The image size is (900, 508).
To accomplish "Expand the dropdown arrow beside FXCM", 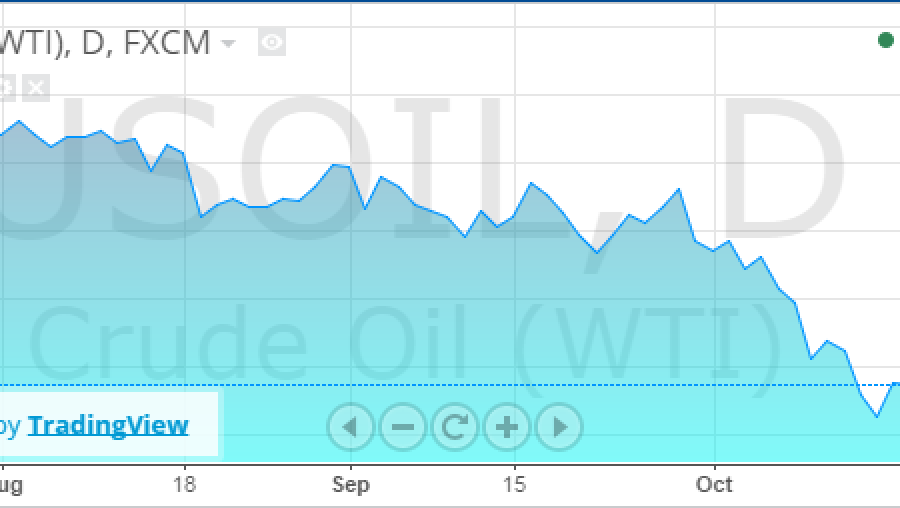I will tap(228, 43).
